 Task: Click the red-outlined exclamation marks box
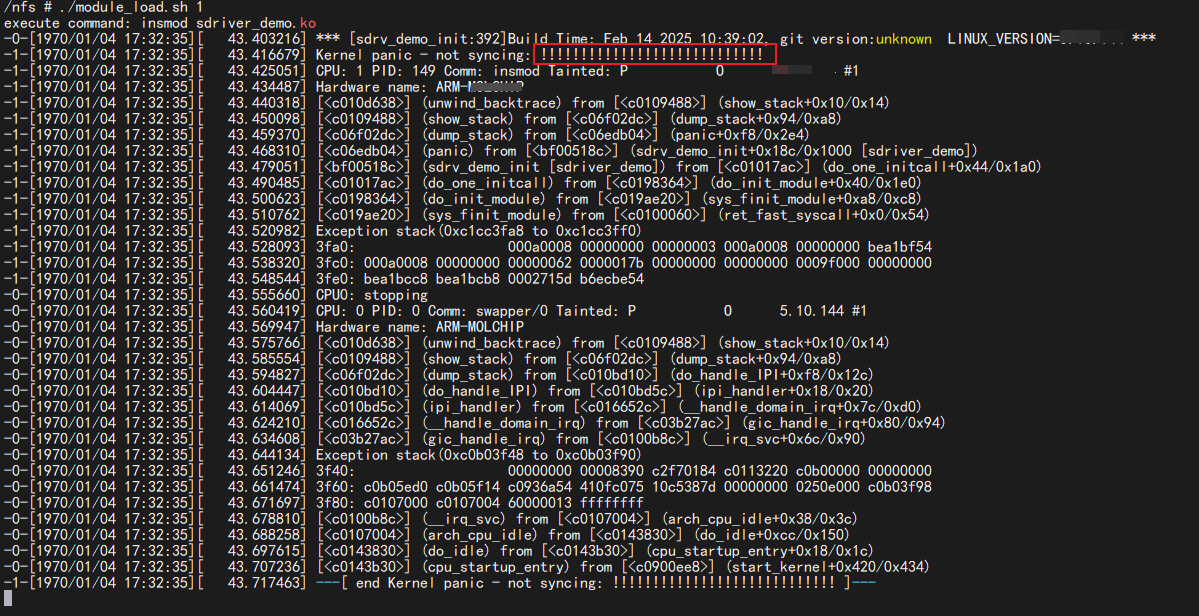655,55
